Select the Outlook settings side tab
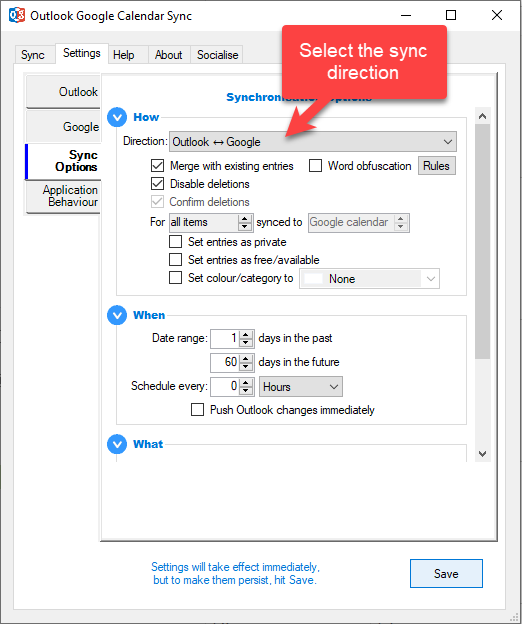 [63, 92]
